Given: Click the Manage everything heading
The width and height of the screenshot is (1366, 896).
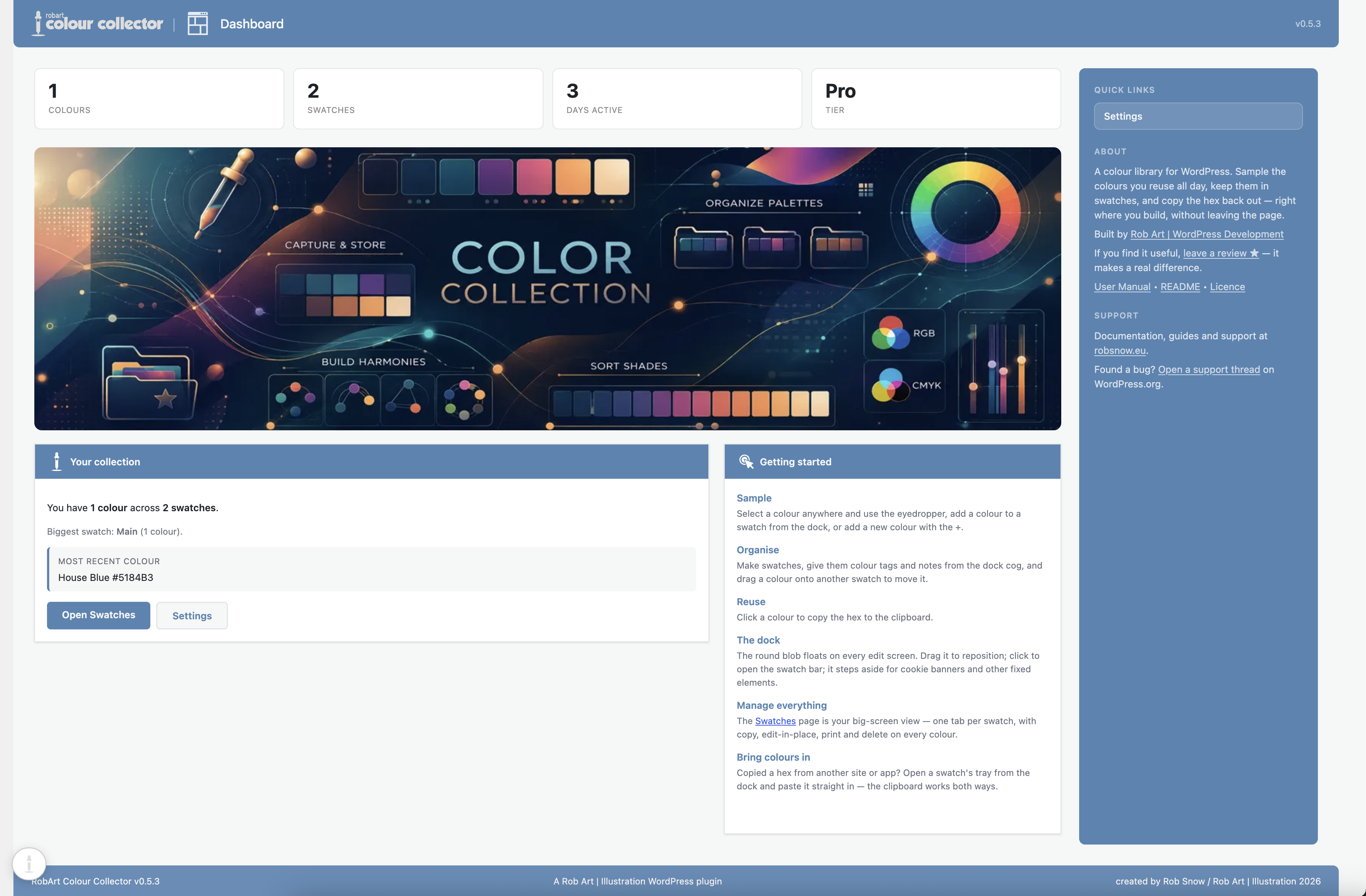Looking at the screenshot, I should (781, 705).
